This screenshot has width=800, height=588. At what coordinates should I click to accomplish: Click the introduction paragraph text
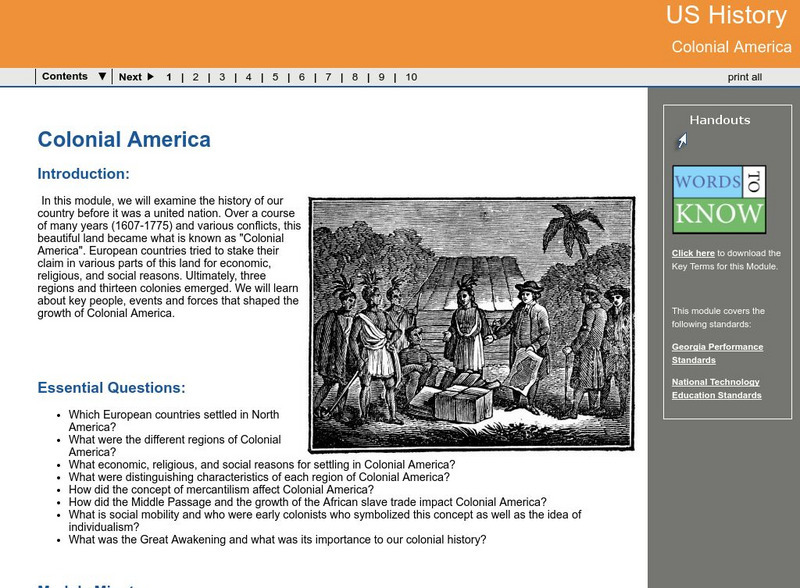[x=169, y=257]
